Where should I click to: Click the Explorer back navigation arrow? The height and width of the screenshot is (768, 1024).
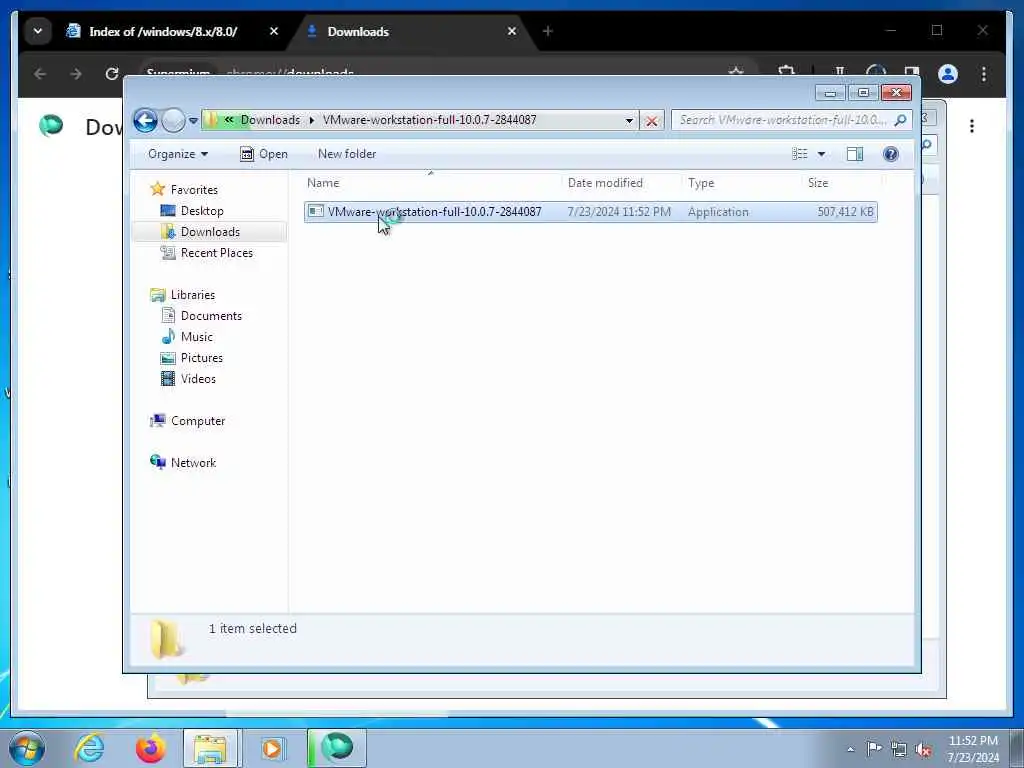coord(145,121)
